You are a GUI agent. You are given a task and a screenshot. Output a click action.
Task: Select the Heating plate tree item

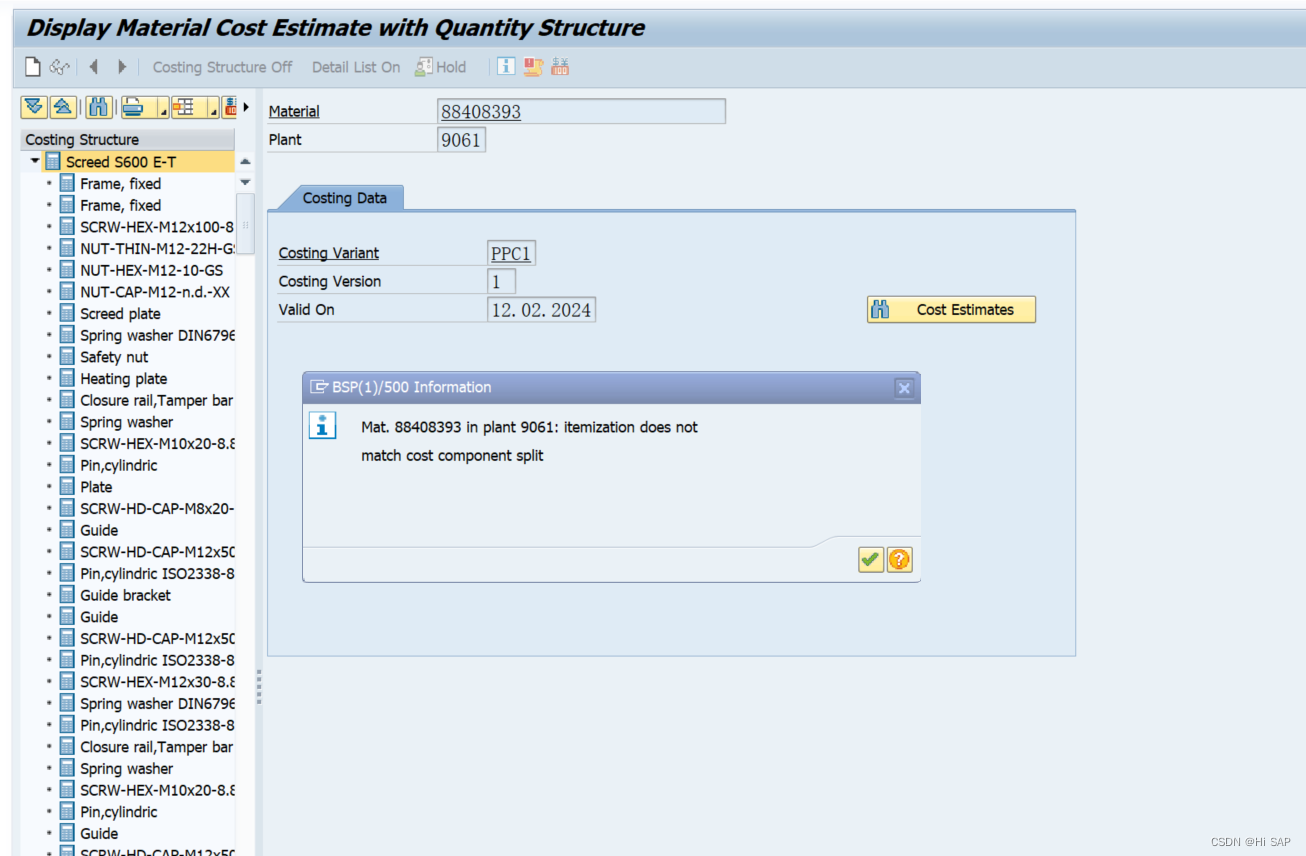click(123, 378)
